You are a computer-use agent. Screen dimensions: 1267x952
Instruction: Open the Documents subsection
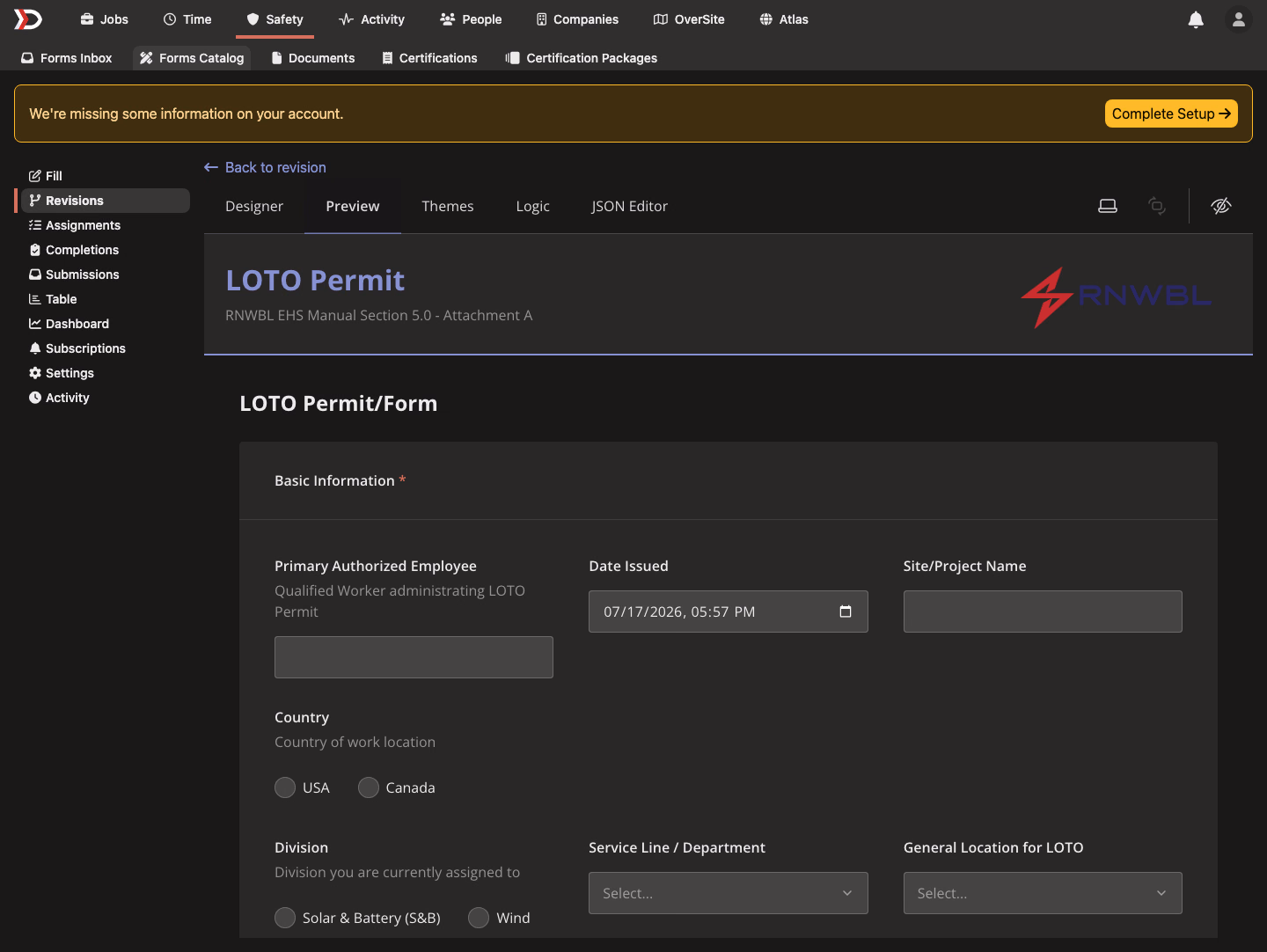(x=312, y=58)
